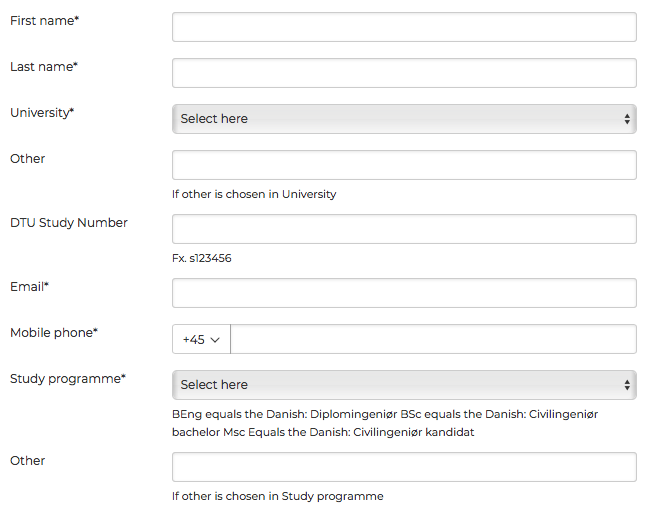
Task: Click the DTU Study Number label
Action: pos(69,223)
